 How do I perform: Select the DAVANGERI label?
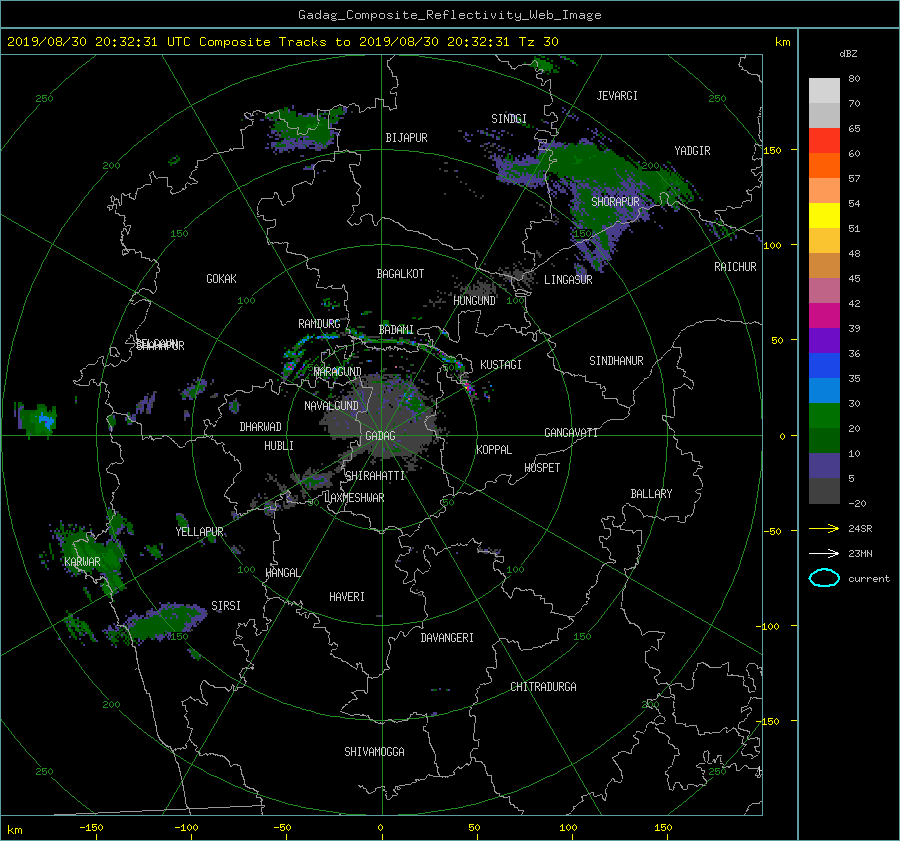(x=447, y=638)
